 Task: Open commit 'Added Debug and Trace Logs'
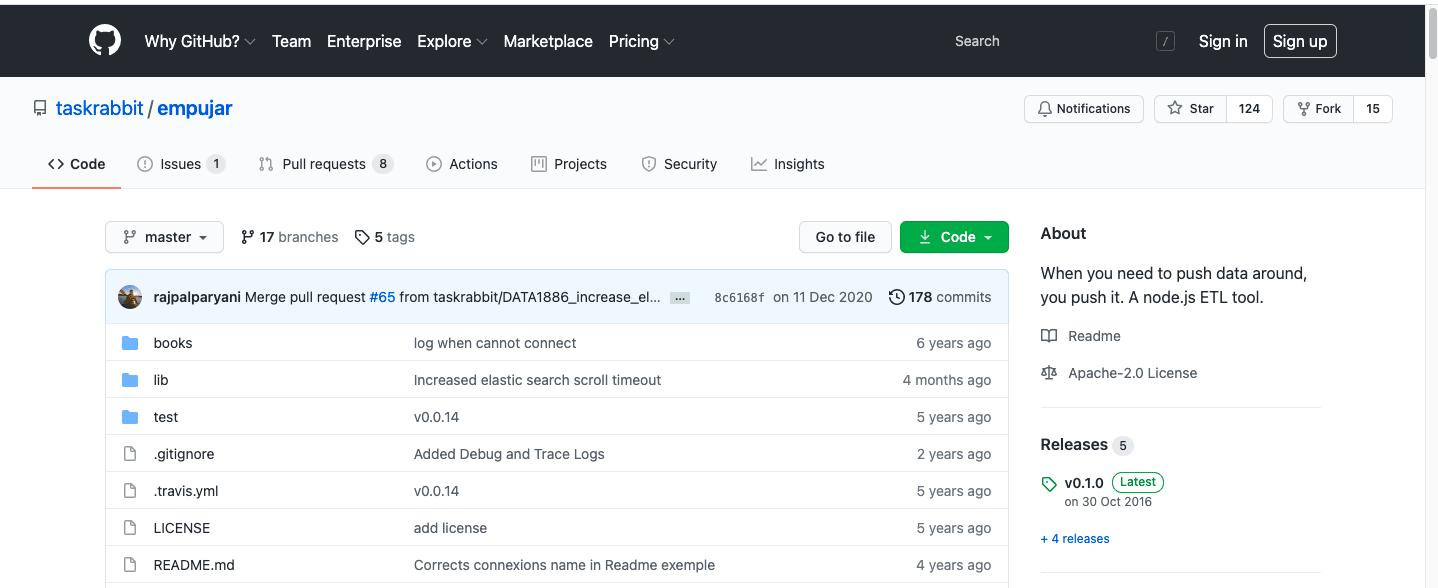509,454
